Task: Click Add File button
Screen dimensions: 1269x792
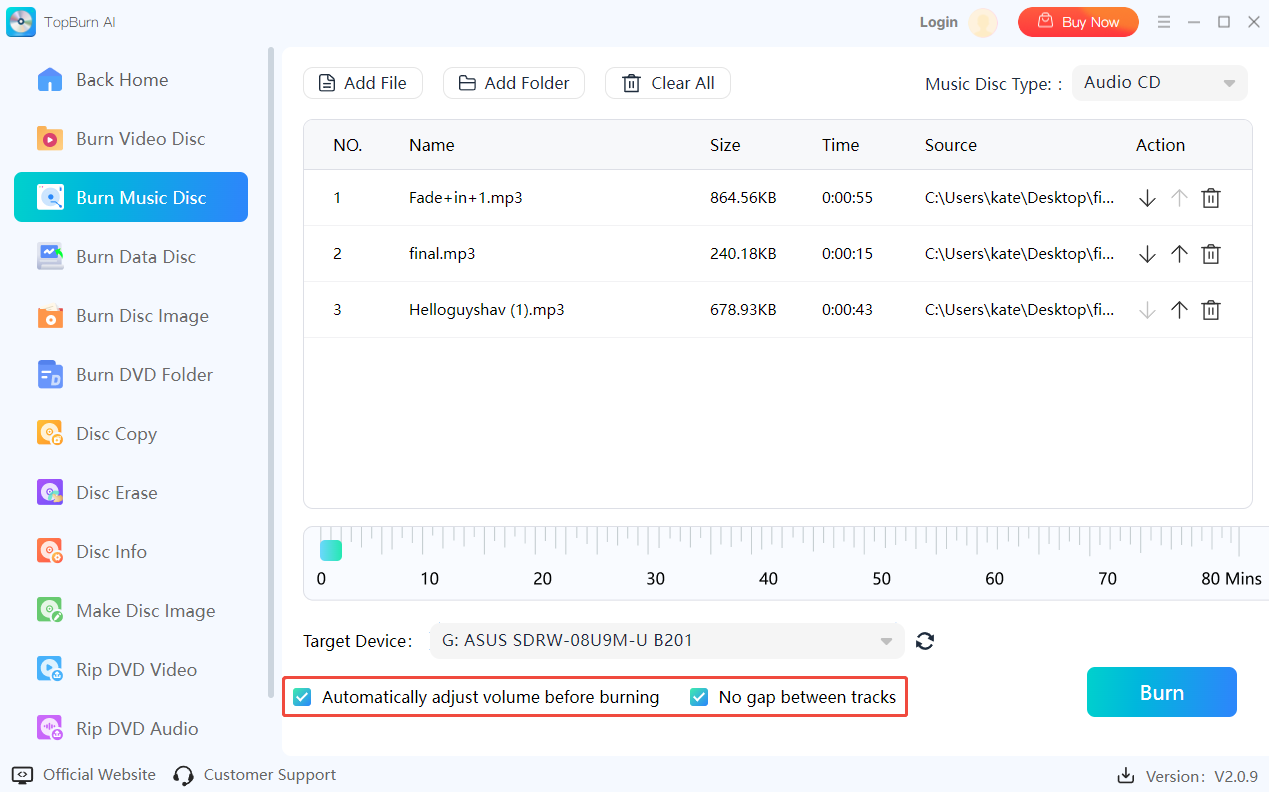Action: tap(362, 83)
